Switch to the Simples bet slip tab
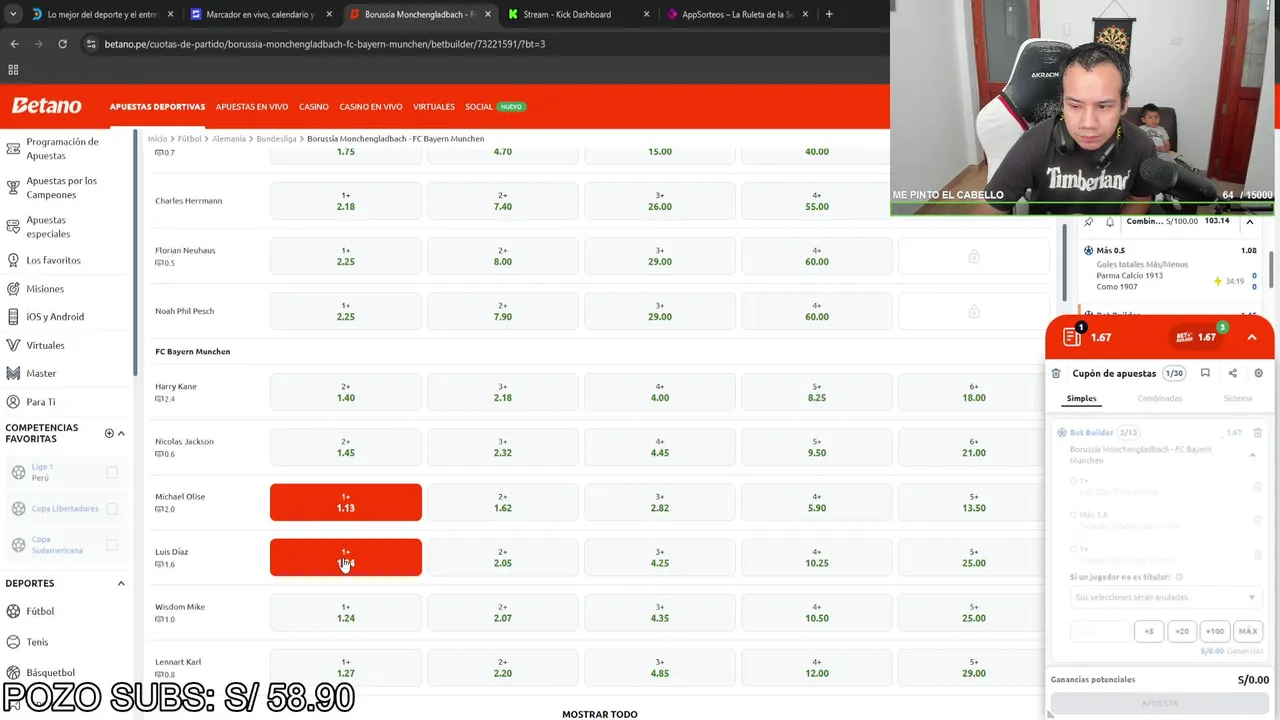 1081,398
